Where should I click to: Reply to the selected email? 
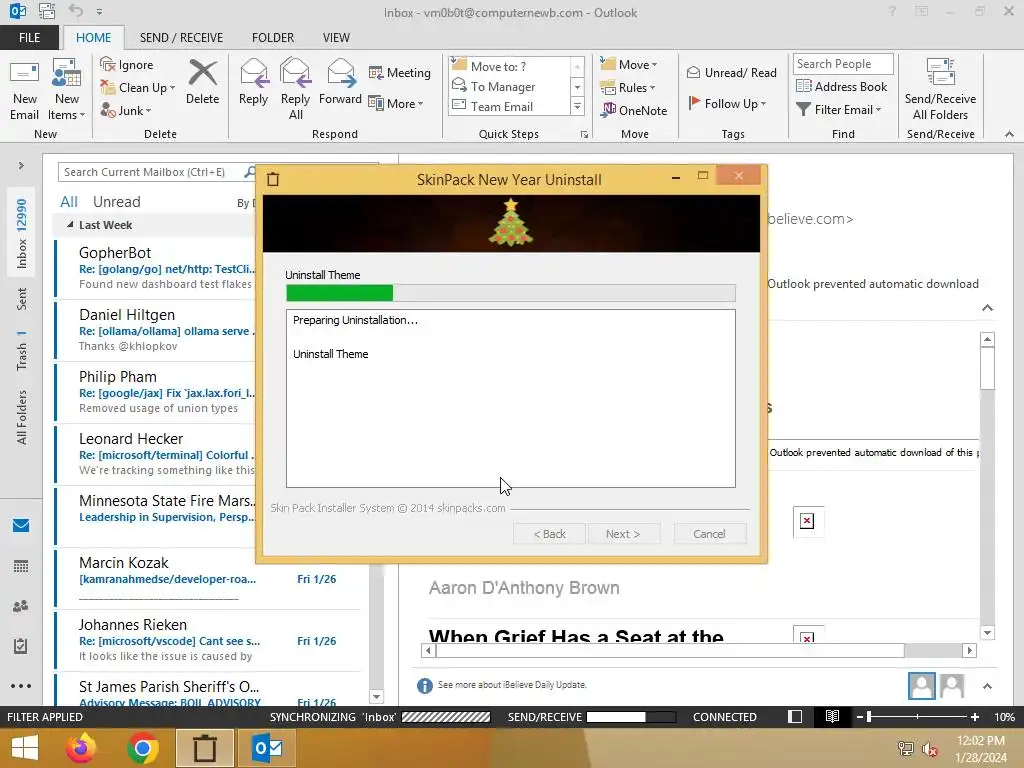click(x=253, y=82)
